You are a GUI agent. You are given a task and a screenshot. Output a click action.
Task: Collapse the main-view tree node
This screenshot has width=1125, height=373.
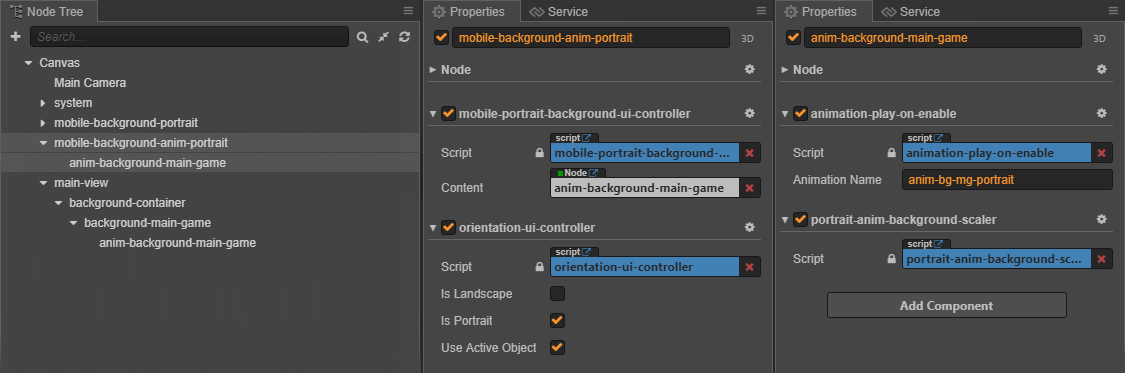point(43,184)
